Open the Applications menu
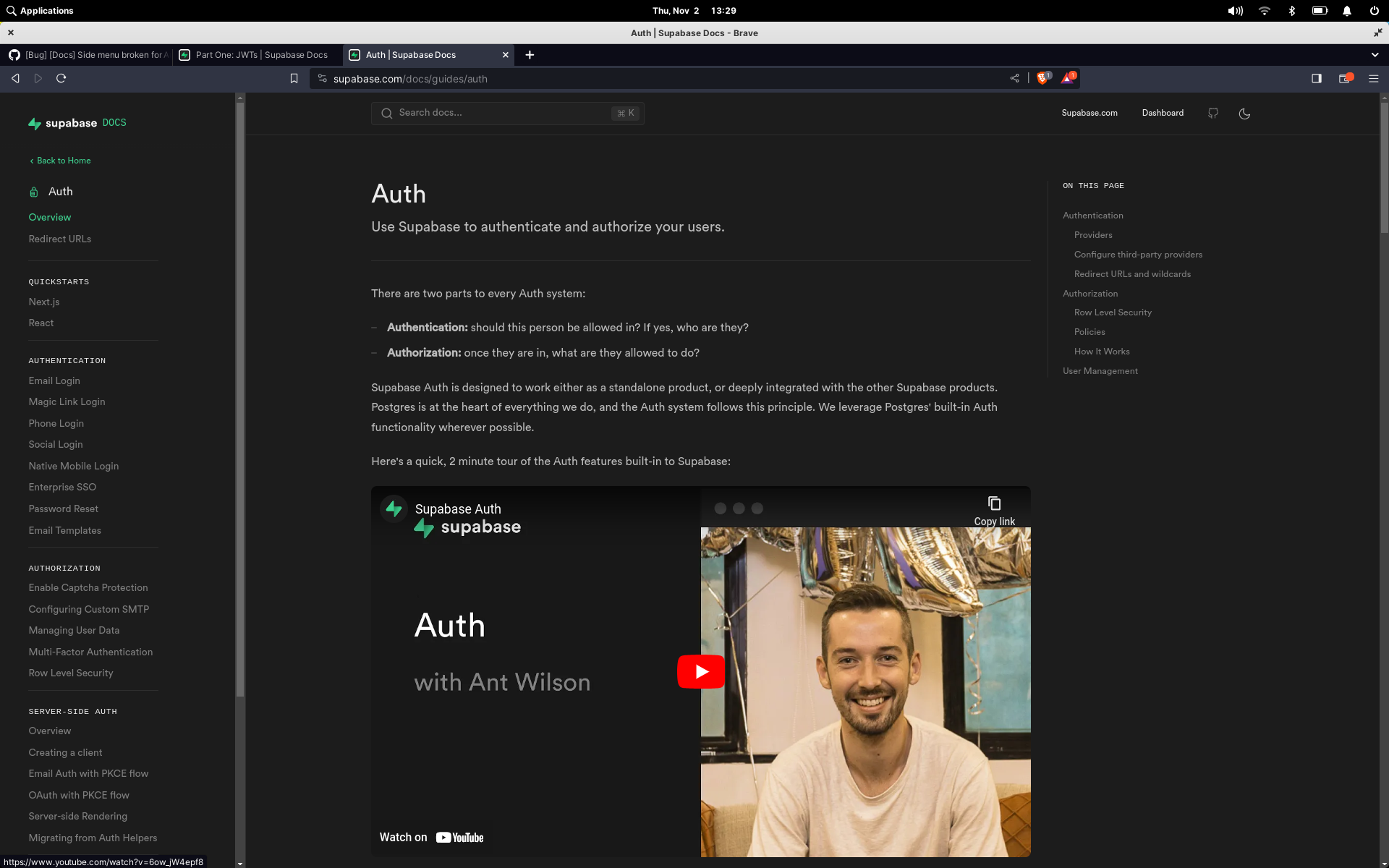Viewport: 1389px width, 868px height. click(41, 10)
